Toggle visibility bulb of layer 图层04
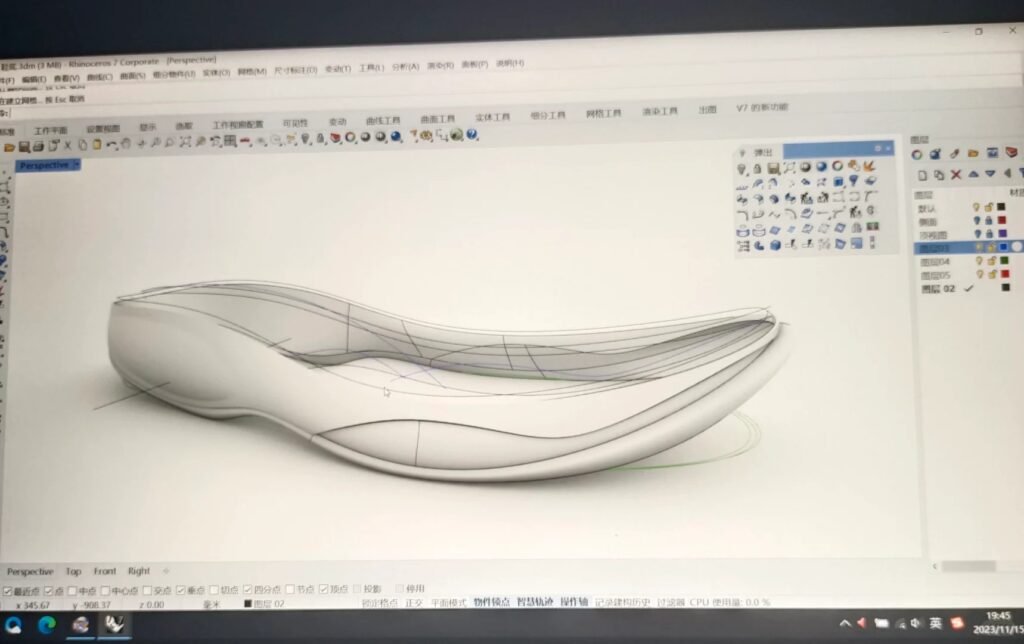Viewport: 1024px width, 644px height. [978, 261]
